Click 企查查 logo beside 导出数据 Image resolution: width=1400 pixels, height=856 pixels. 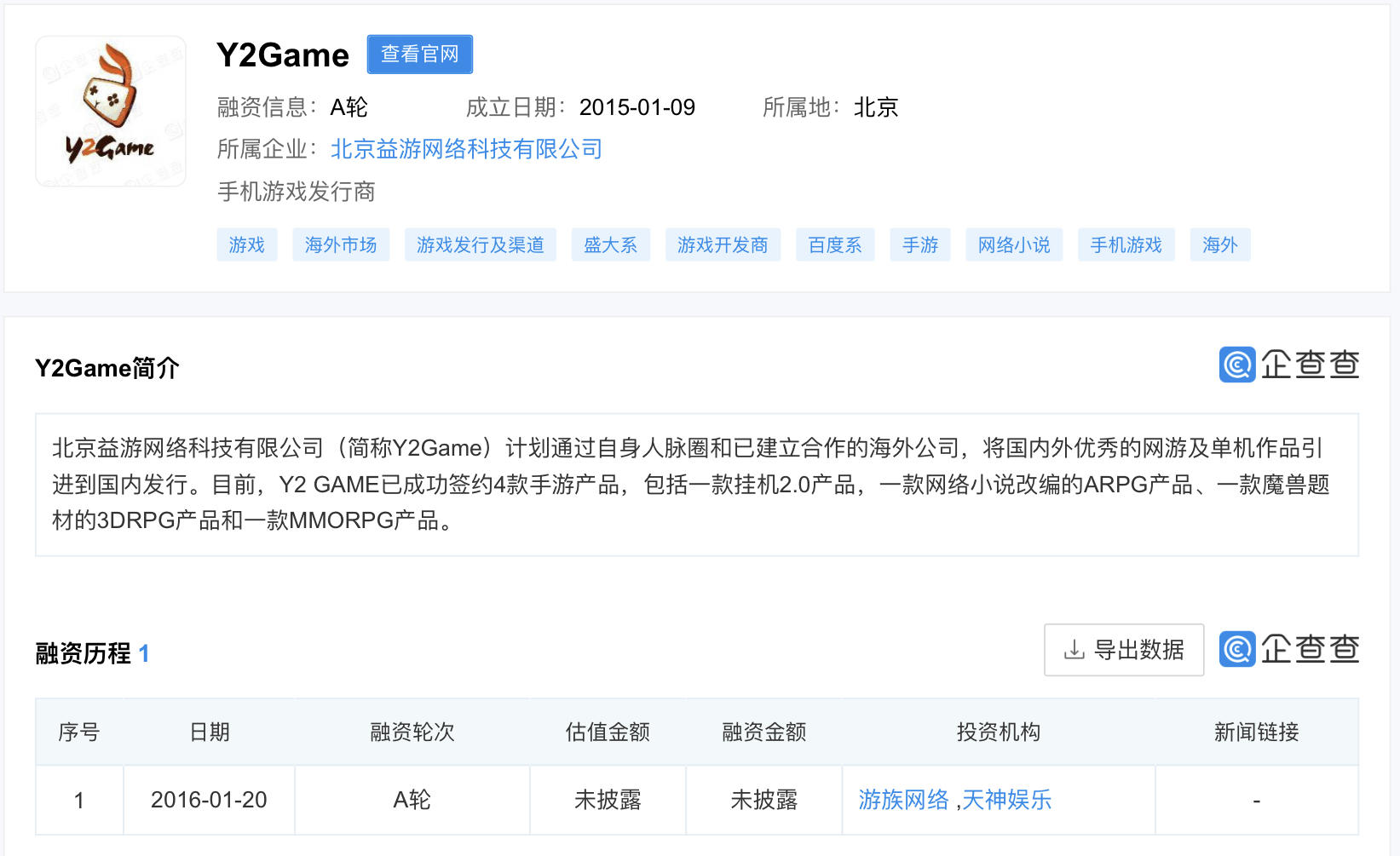[x=1289, y=649]
